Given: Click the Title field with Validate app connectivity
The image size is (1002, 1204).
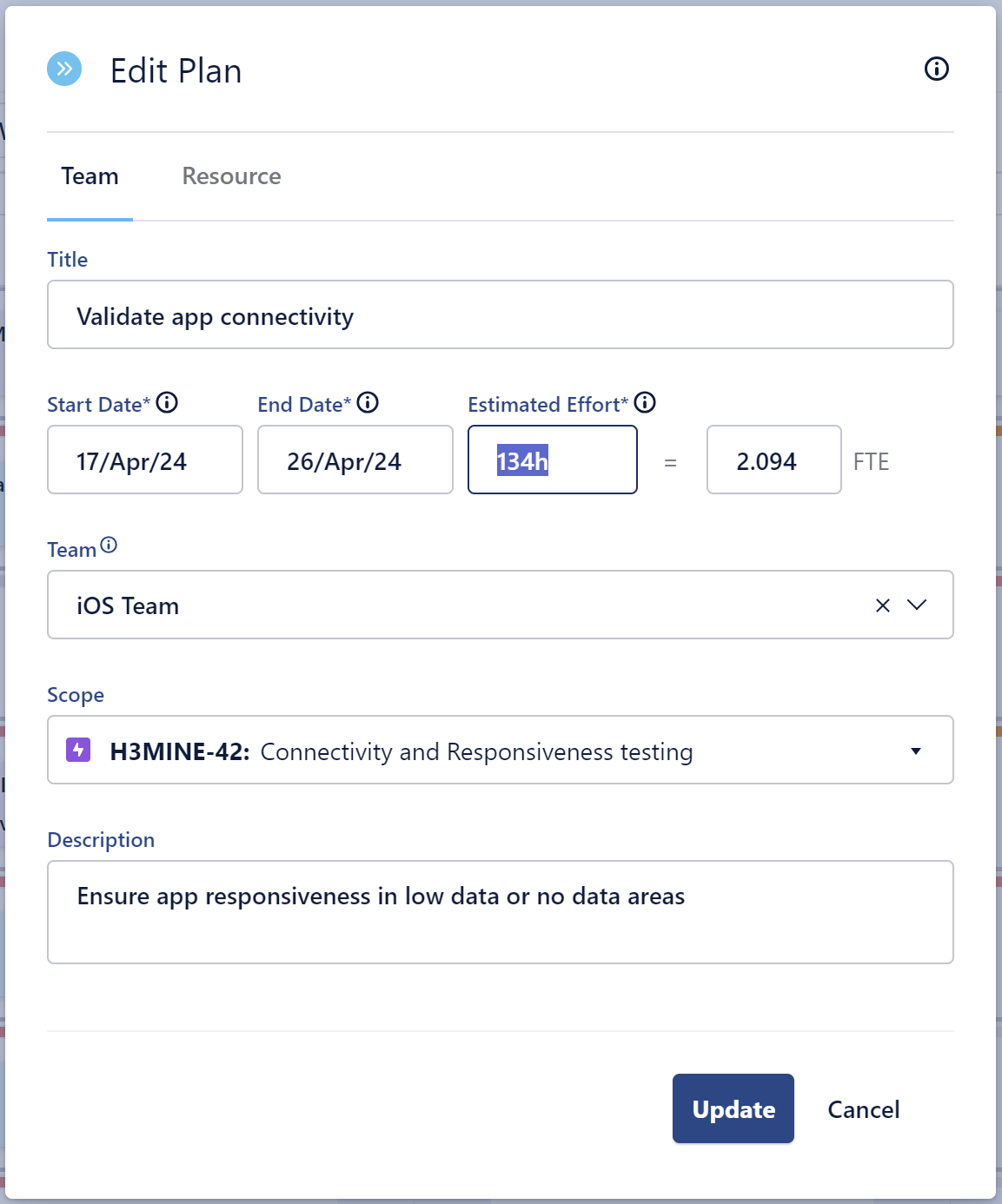Looking at the screenshot, I should [500, 315].
